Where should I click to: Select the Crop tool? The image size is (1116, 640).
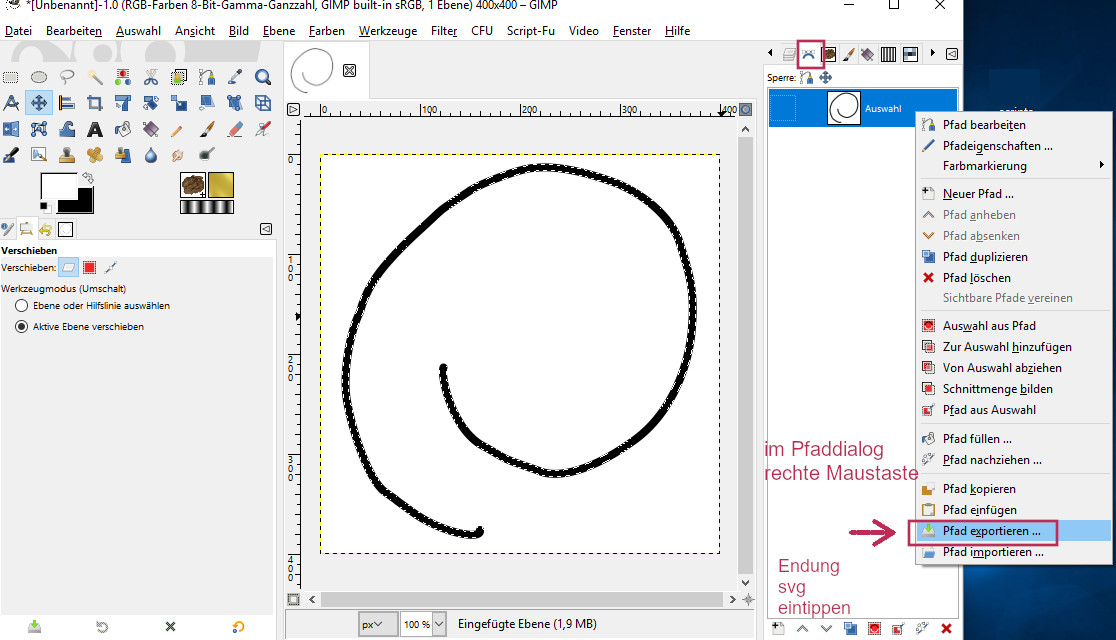point(95,103)
